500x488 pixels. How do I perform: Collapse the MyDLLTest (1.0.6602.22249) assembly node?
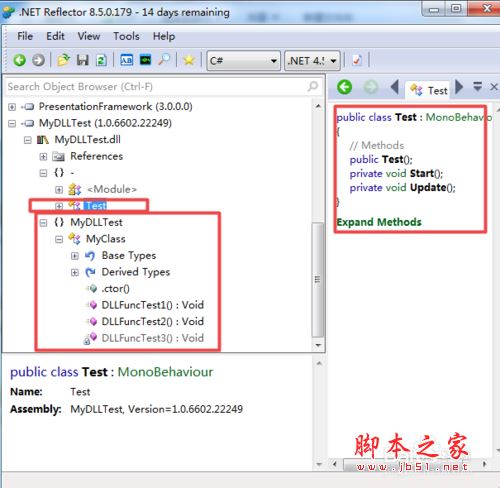[12, 124]
